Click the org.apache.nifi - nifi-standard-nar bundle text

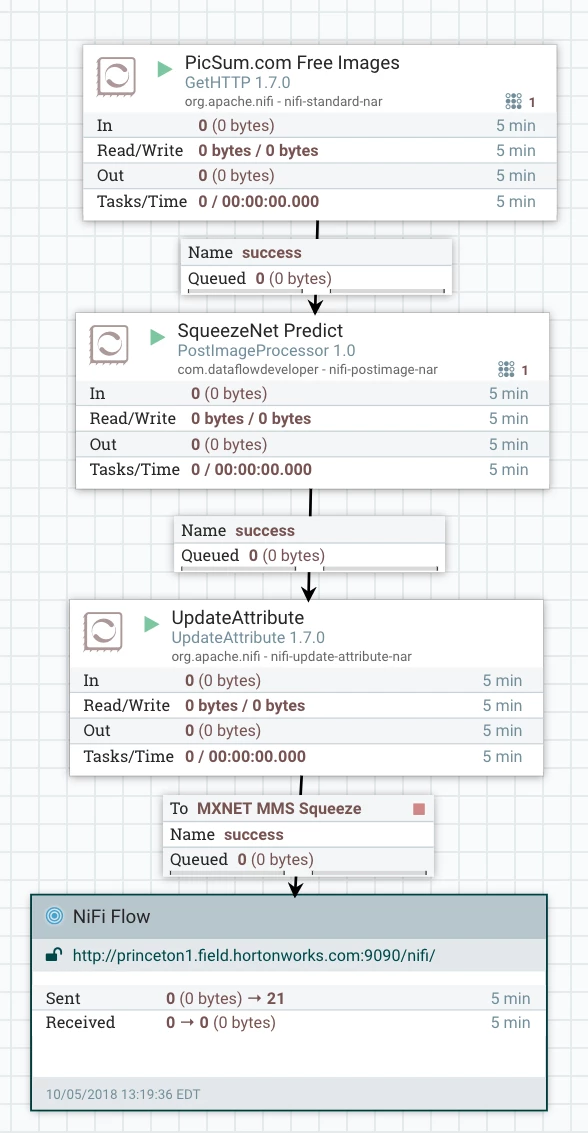pos(283,102)
